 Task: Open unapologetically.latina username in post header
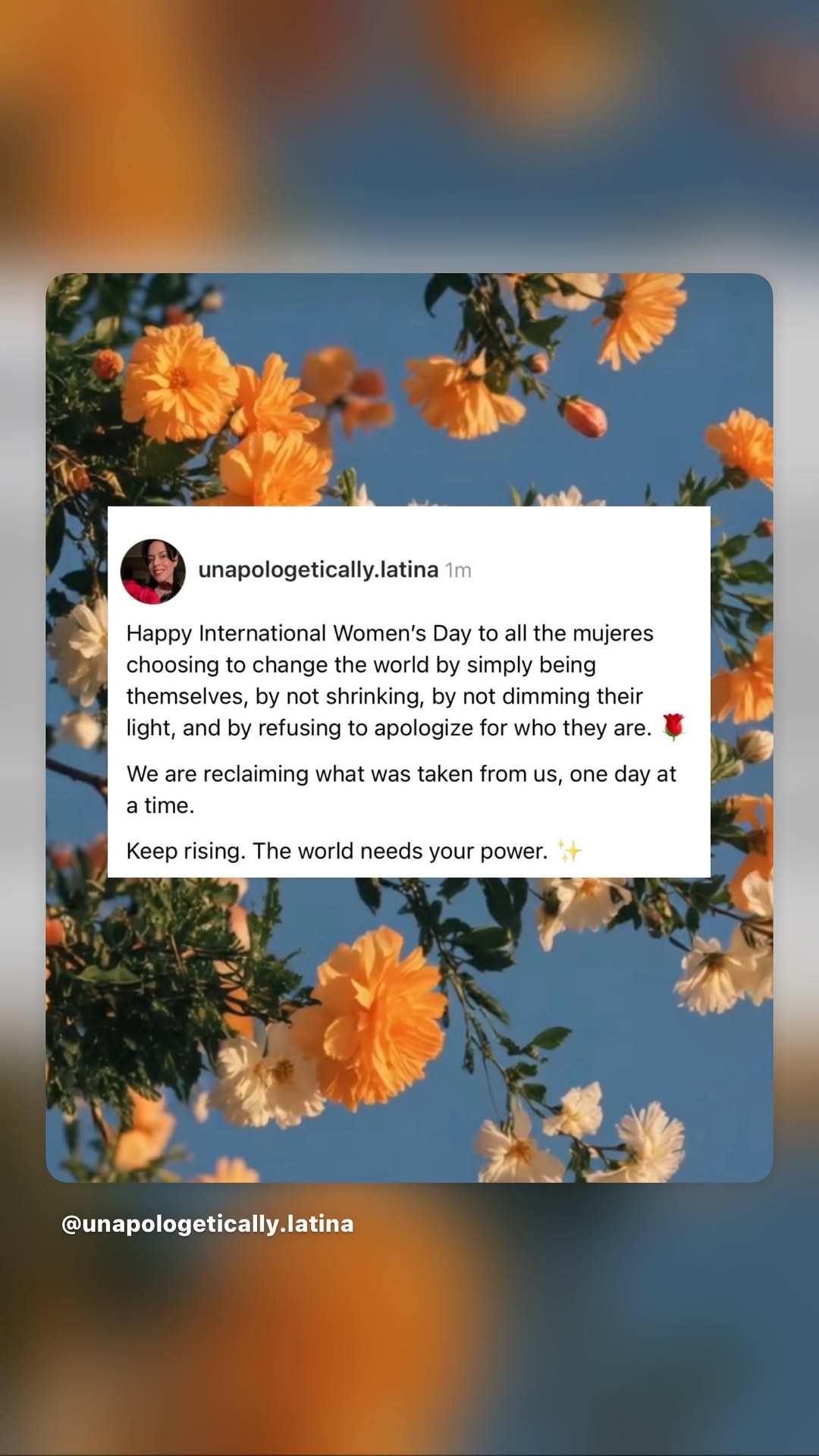point(318,570)
